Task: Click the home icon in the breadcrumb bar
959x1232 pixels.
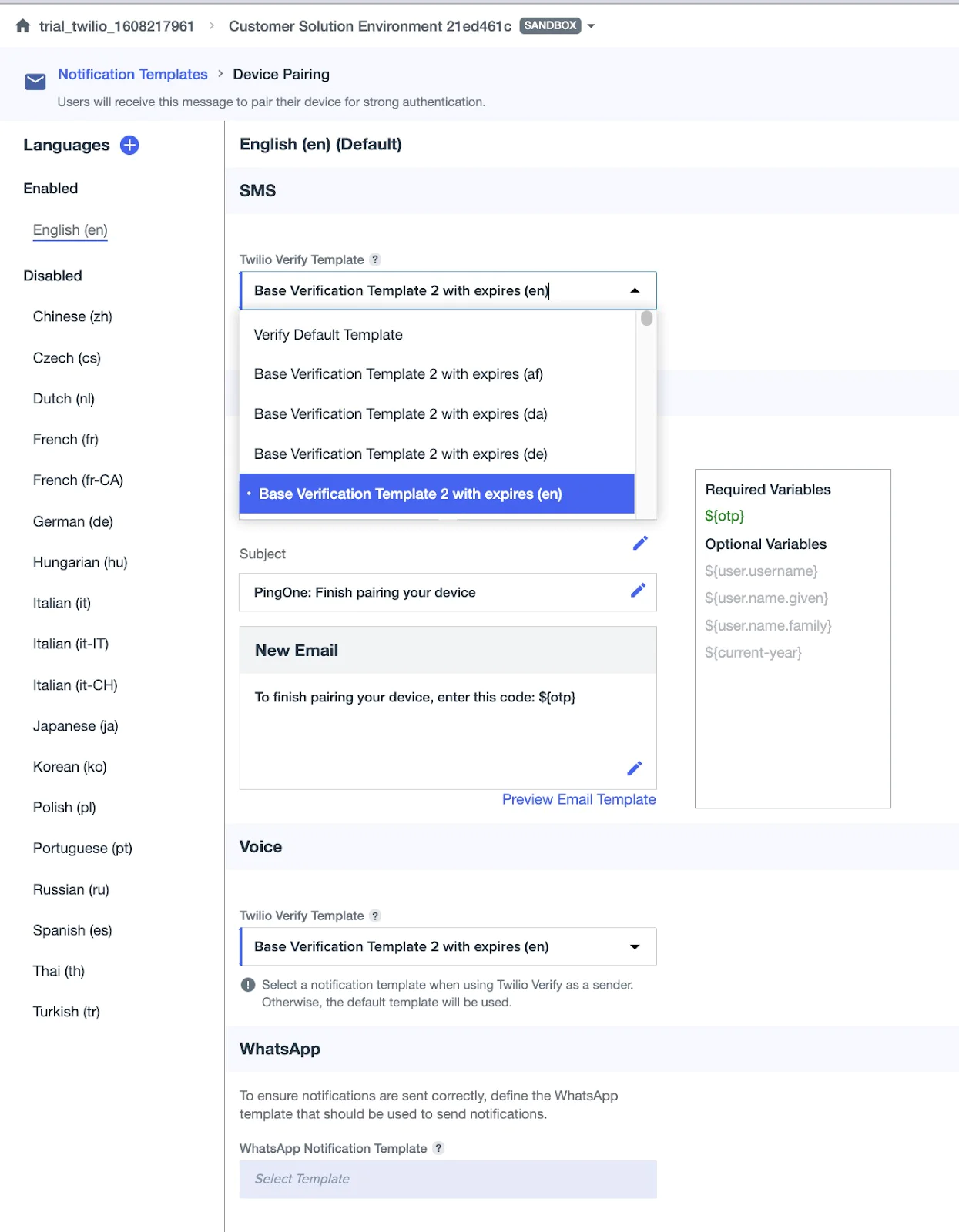Action: 23,24
